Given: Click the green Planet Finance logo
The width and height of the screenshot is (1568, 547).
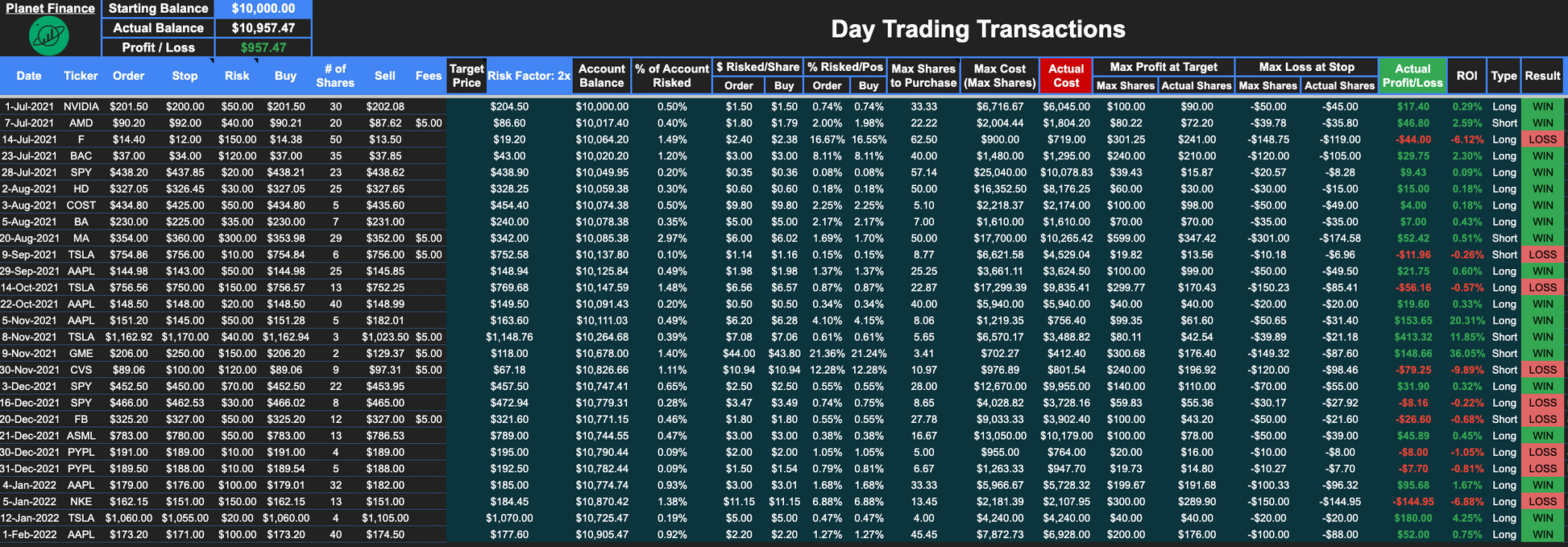Looking at the screenshot, I should pyautogui.click(x=49, y=35).
